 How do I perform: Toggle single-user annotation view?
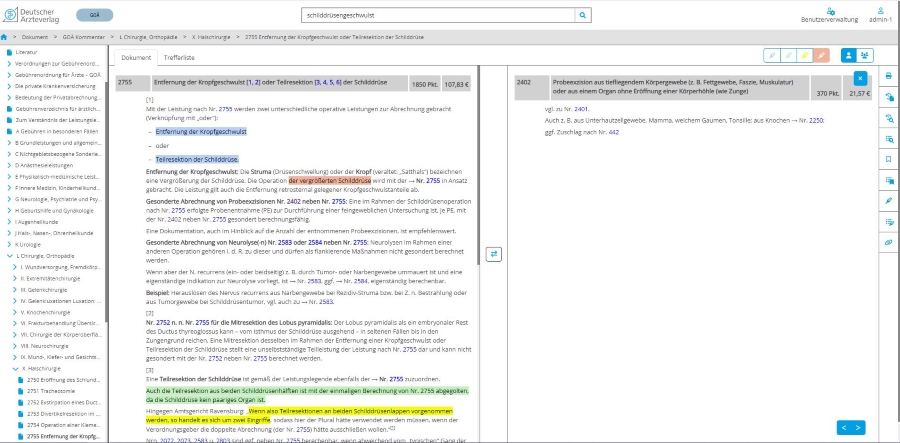click(850, 56)
